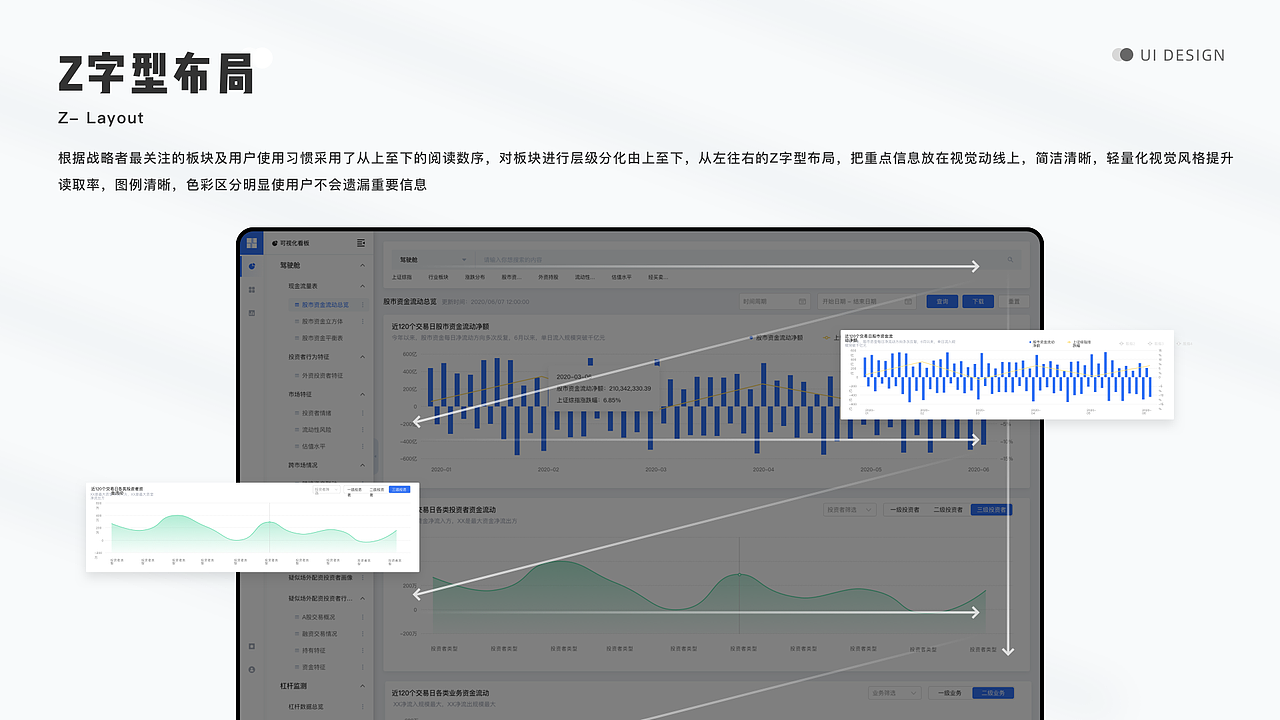Click the 开始日期 - 结束日期 date range field
Viewport: 1280px width, 720px height.
(x=865, y=301)
